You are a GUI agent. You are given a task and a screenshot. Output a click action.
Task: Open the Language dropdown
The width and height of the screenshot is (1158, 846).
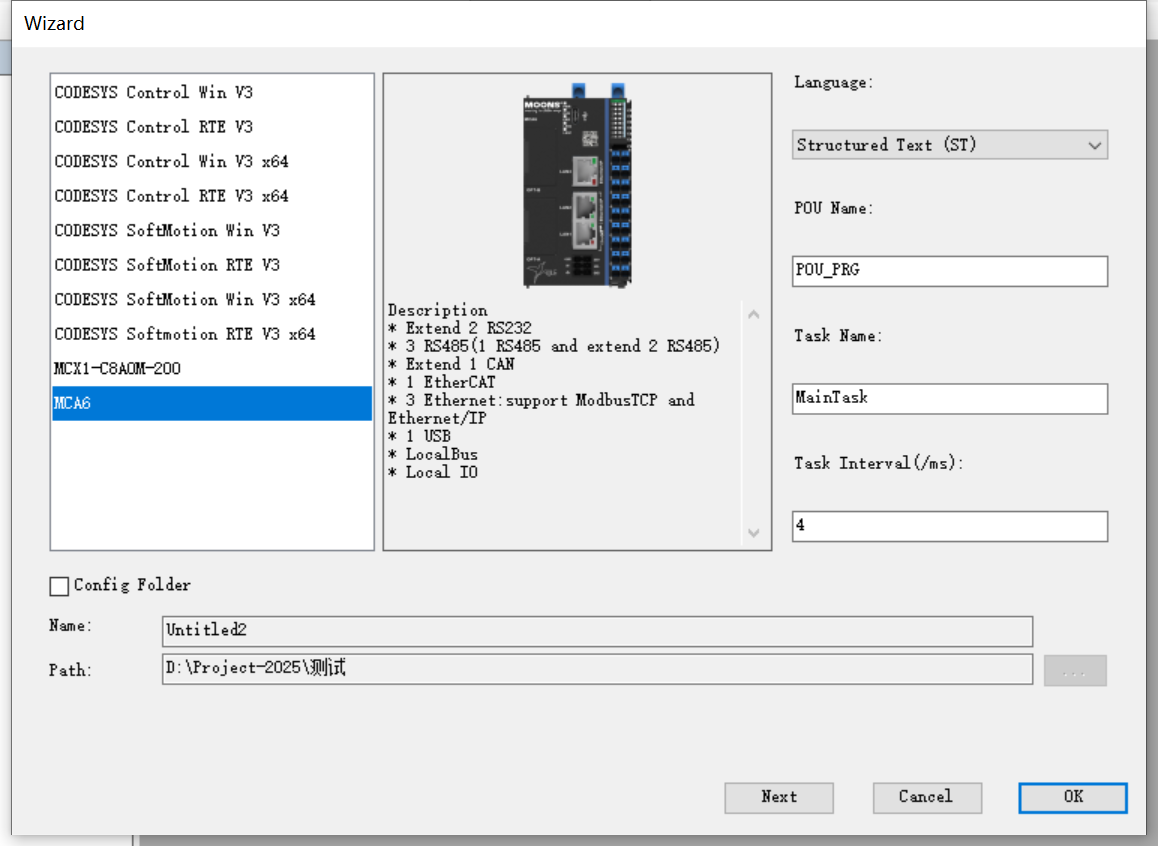coord(950,145)
